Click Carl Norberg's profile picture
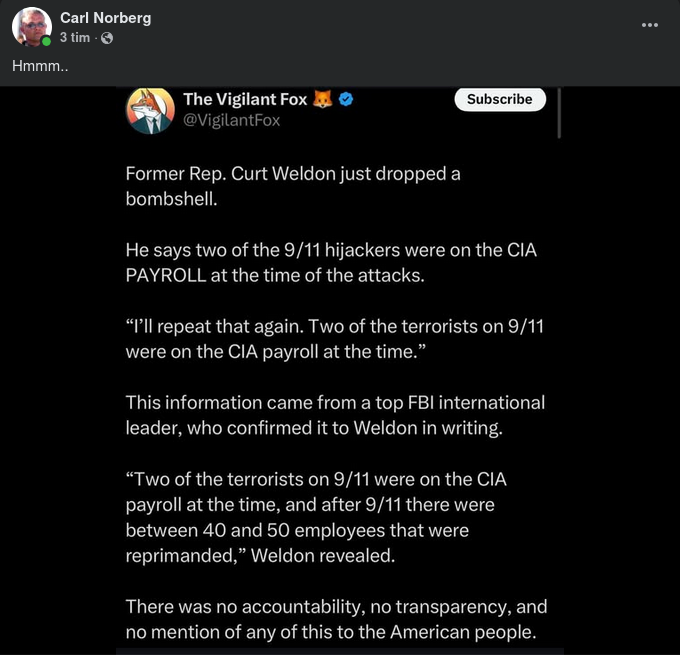This screenshot has height=655, width=680. point(32,27)
